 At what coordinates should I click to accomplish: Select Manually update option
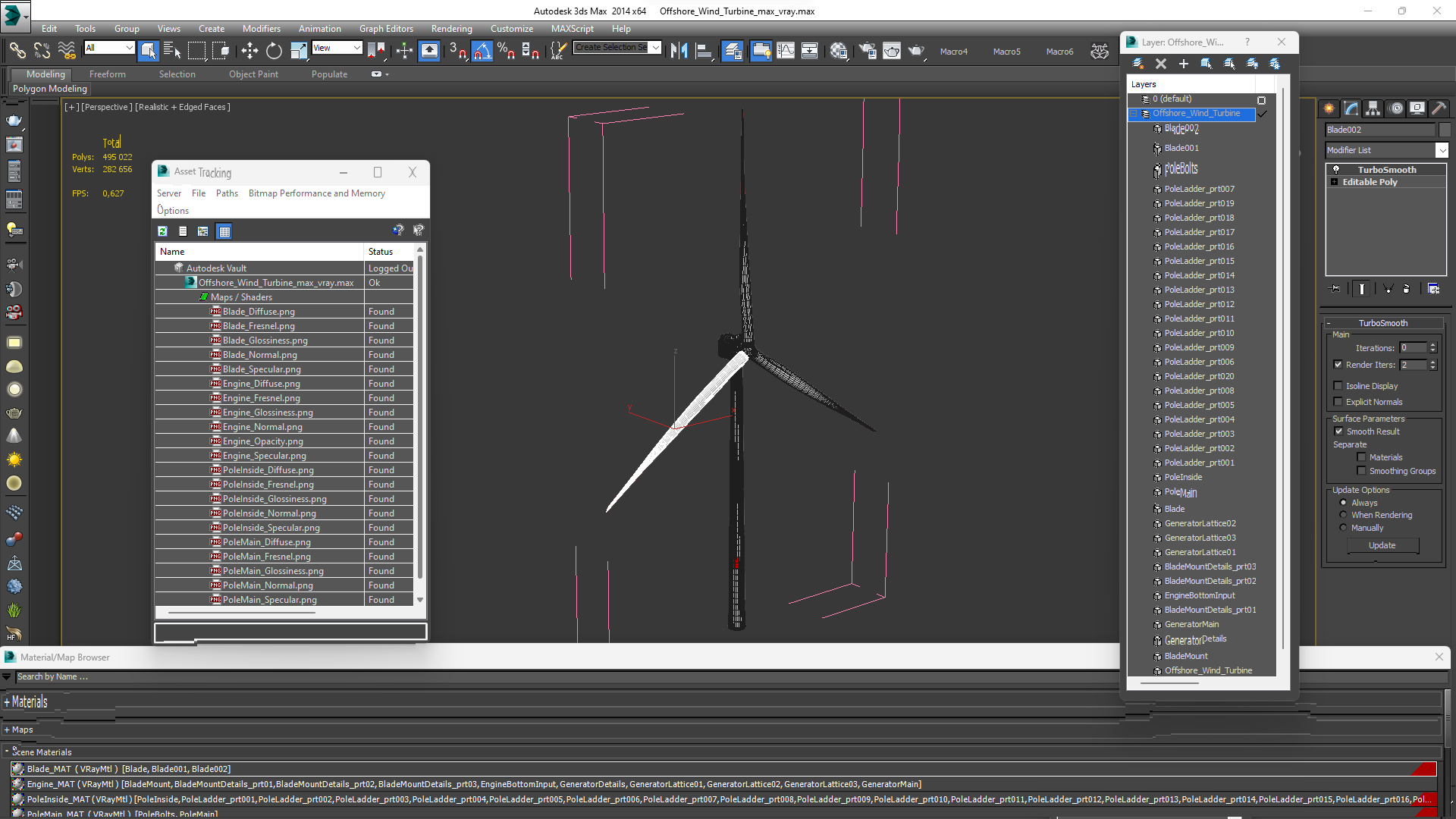pos(1343,528)
